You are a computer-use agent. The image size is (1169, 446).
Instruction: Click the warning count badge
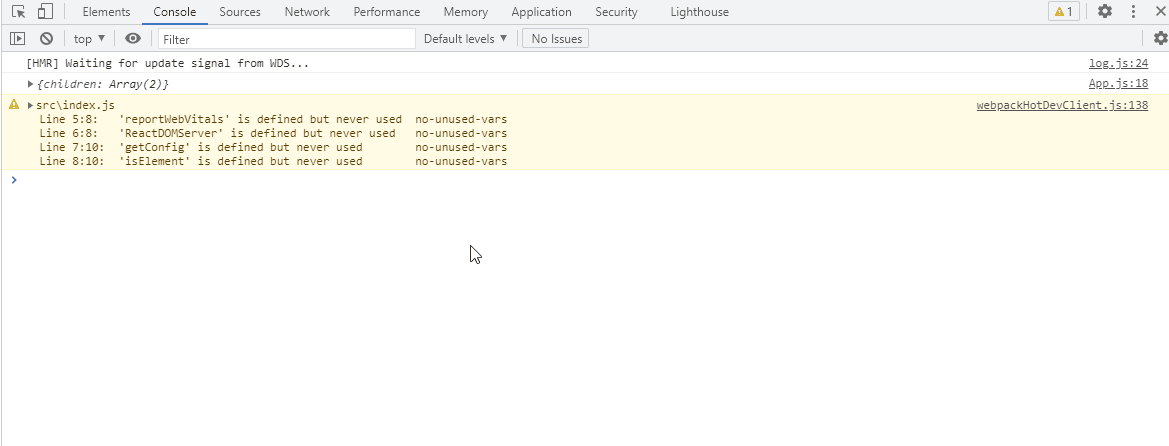click(x=1063, y=12)
